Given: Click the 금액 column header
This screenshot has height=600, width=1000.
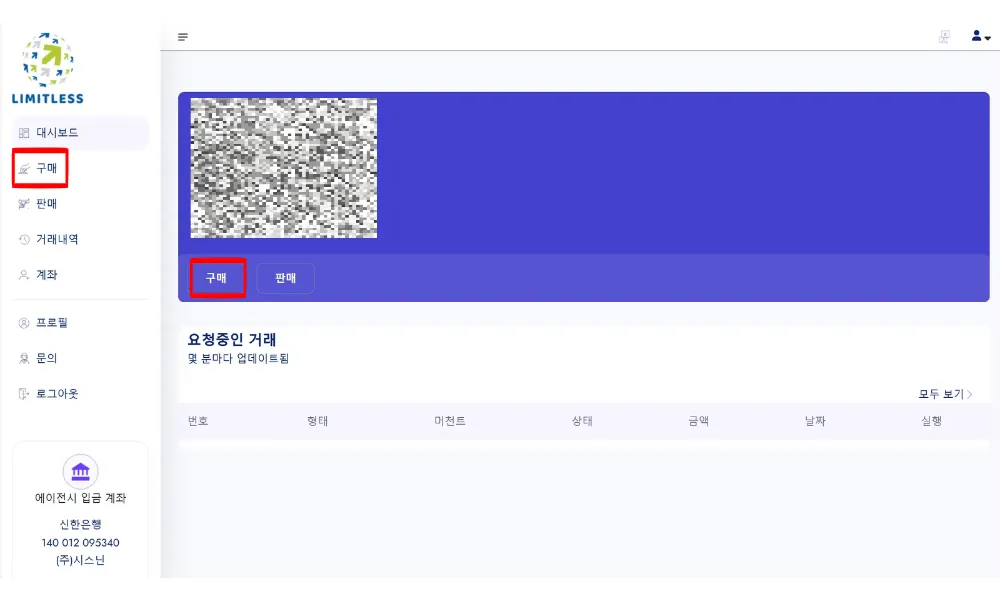Looking at the screenshot, I should (x=698, y=421).
